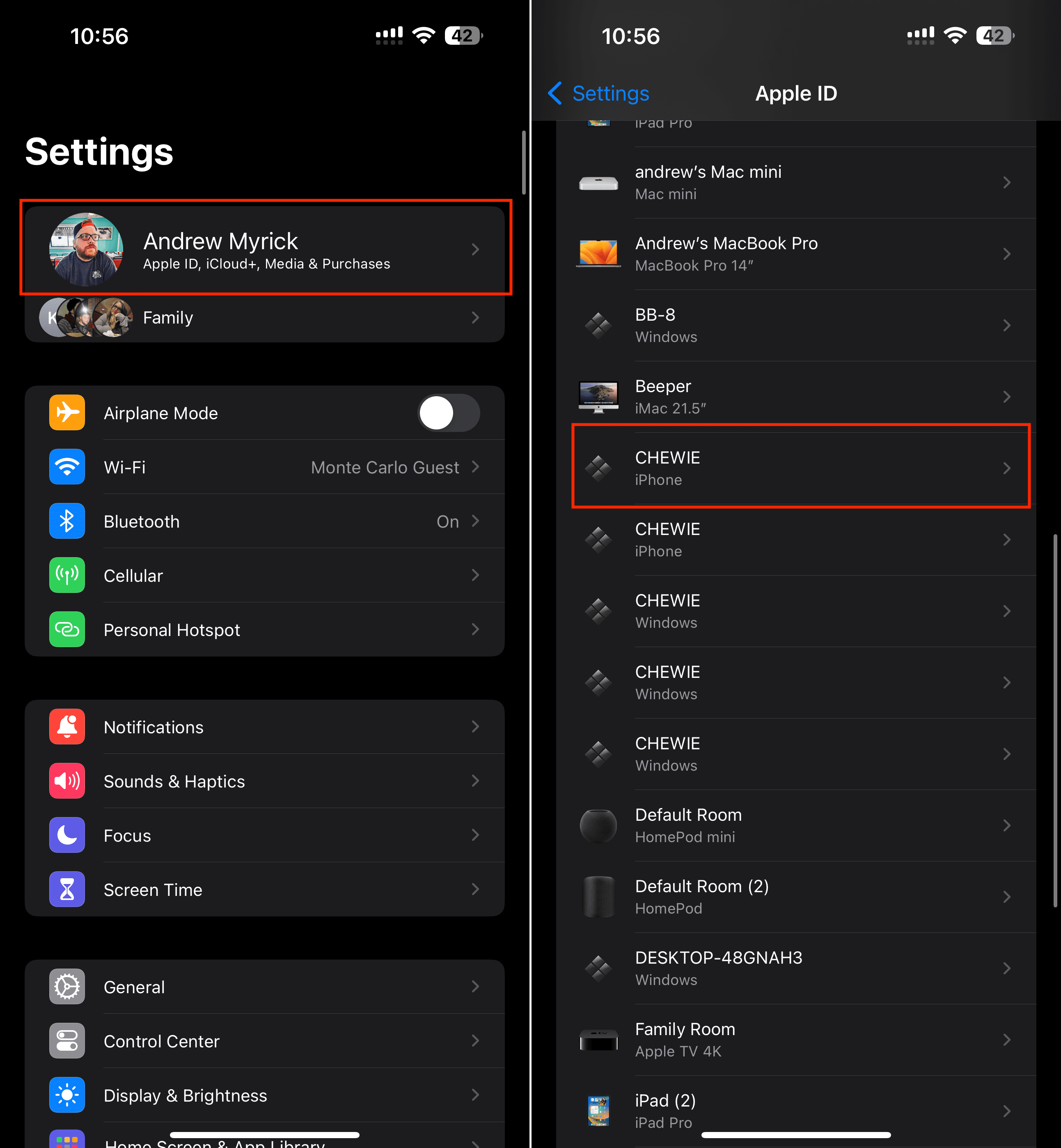The image size is (1061, 1148).
Task: Open the Family sharing label
Action: point(167,317)
